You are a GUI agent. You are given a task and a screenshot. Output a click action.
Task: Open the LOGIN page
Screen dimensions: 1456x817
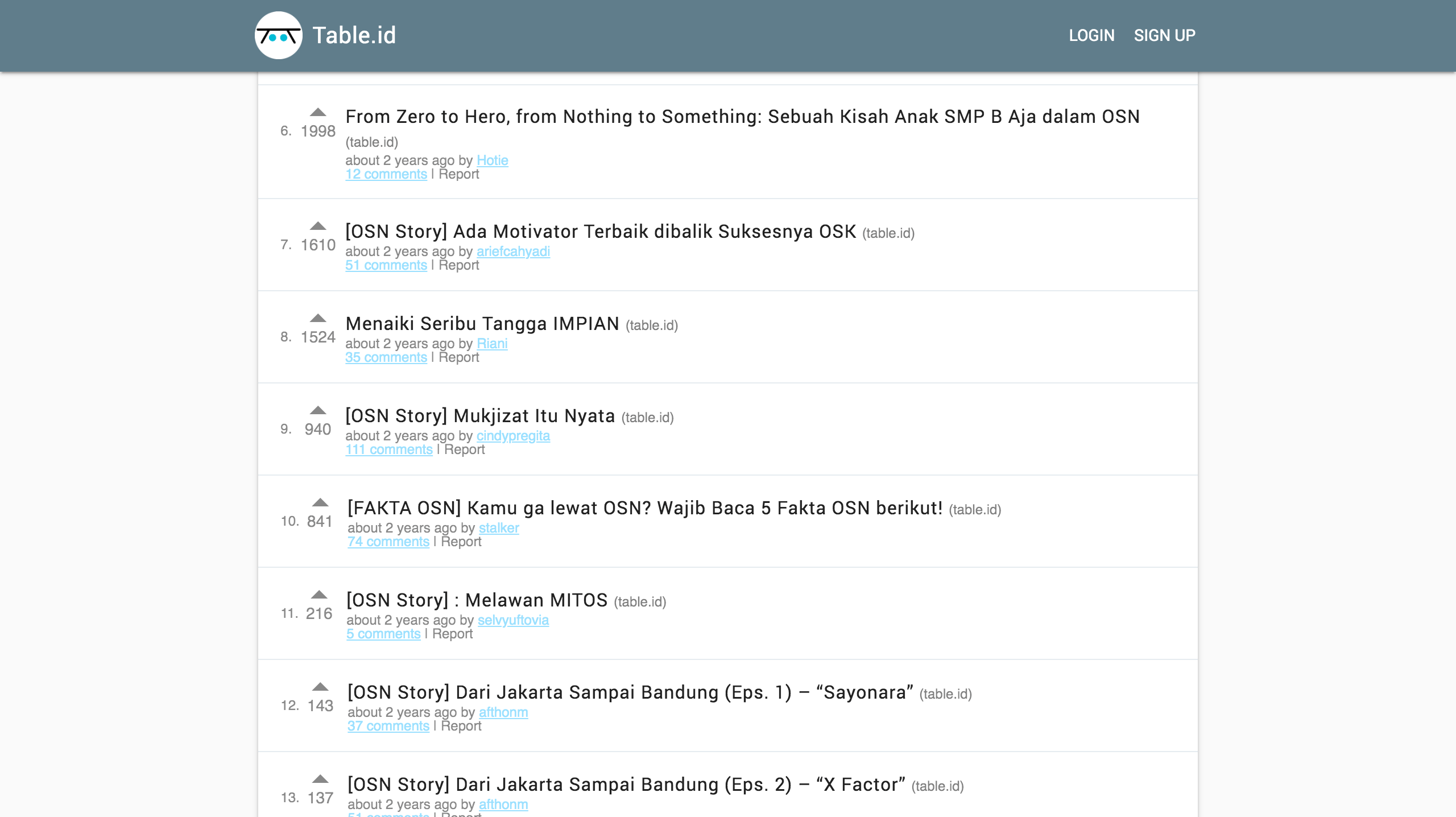[x=1091, y=35]
